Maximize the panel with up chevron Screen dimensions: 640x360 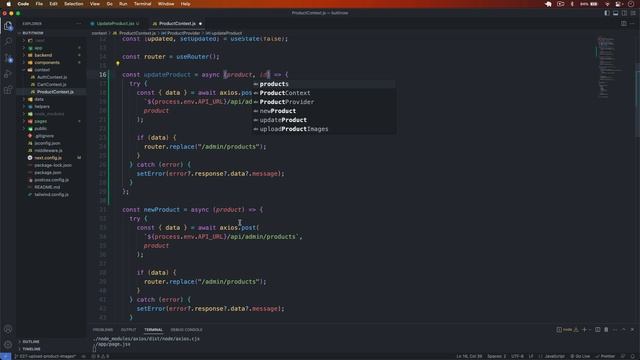coord(623,329)
